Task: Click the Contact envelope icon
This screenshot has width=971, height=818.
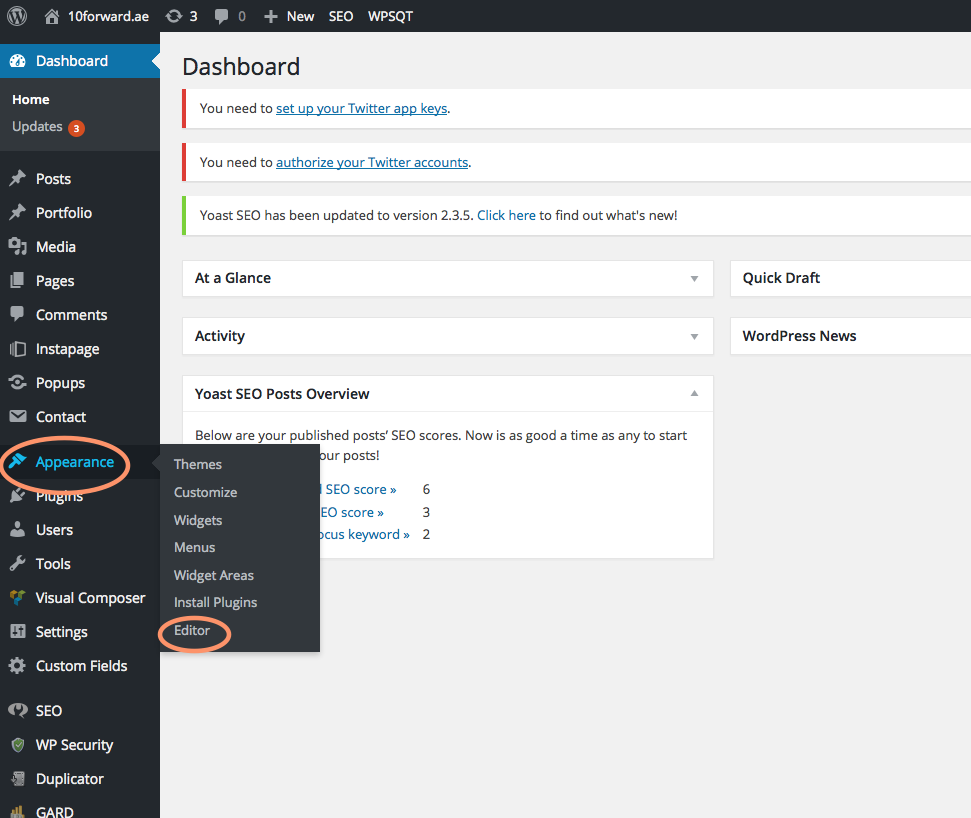Action: (x=17, y=416)
